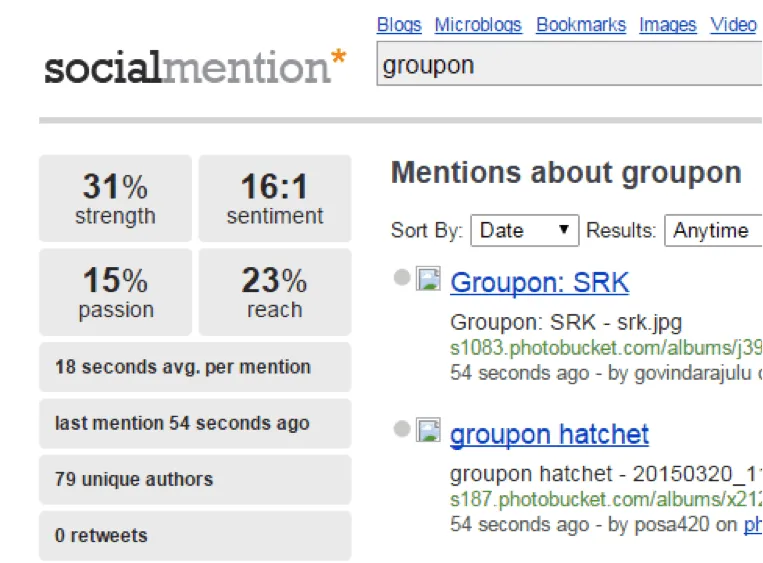Open the Sort By Date dropdown
The height and width of the screenshot is (563, 763).
pos(525,230)
